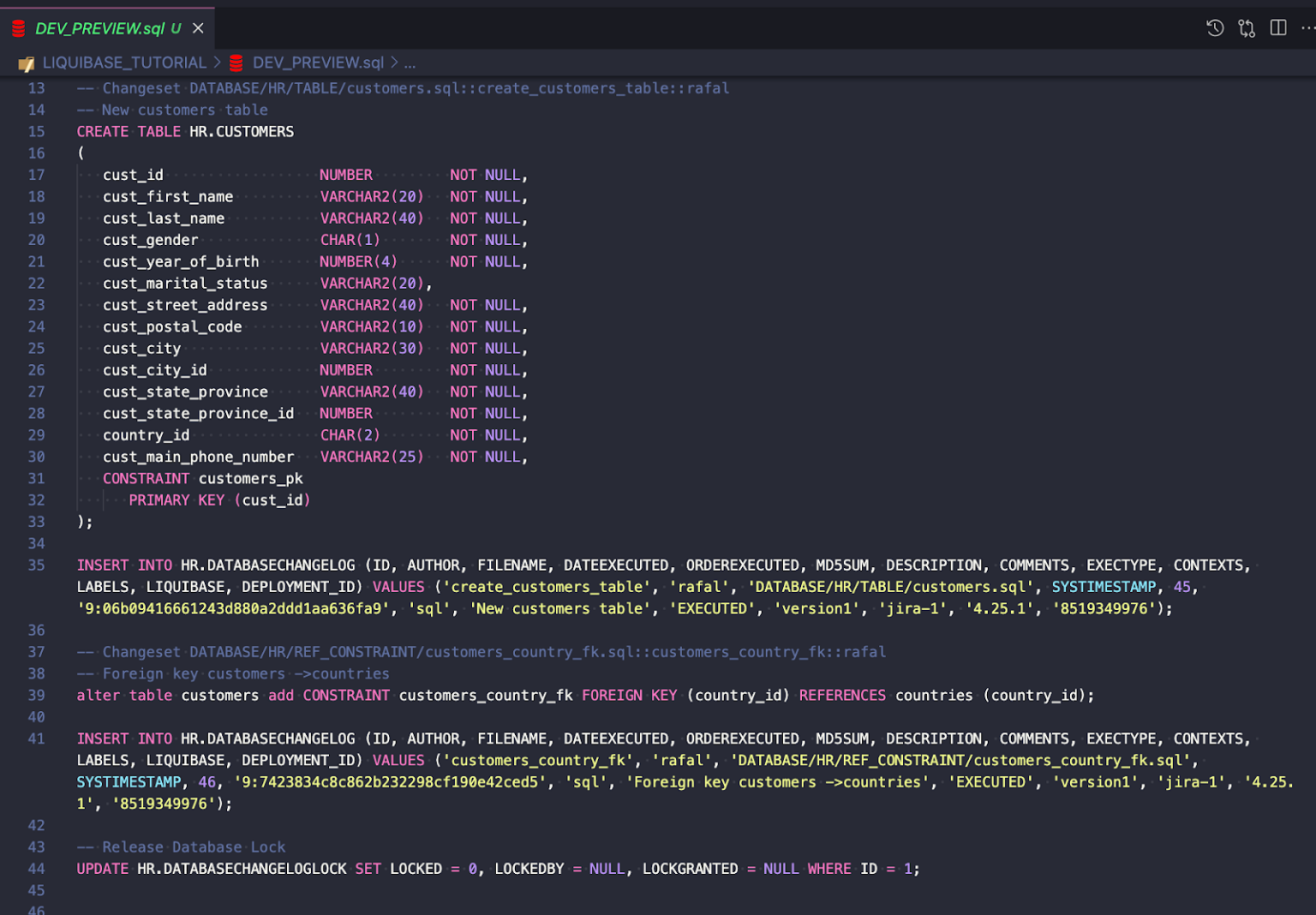This screenshot has width=1316, height=915.
Task: Open More Actions via the ellipsis icon
Action: 1307,27
